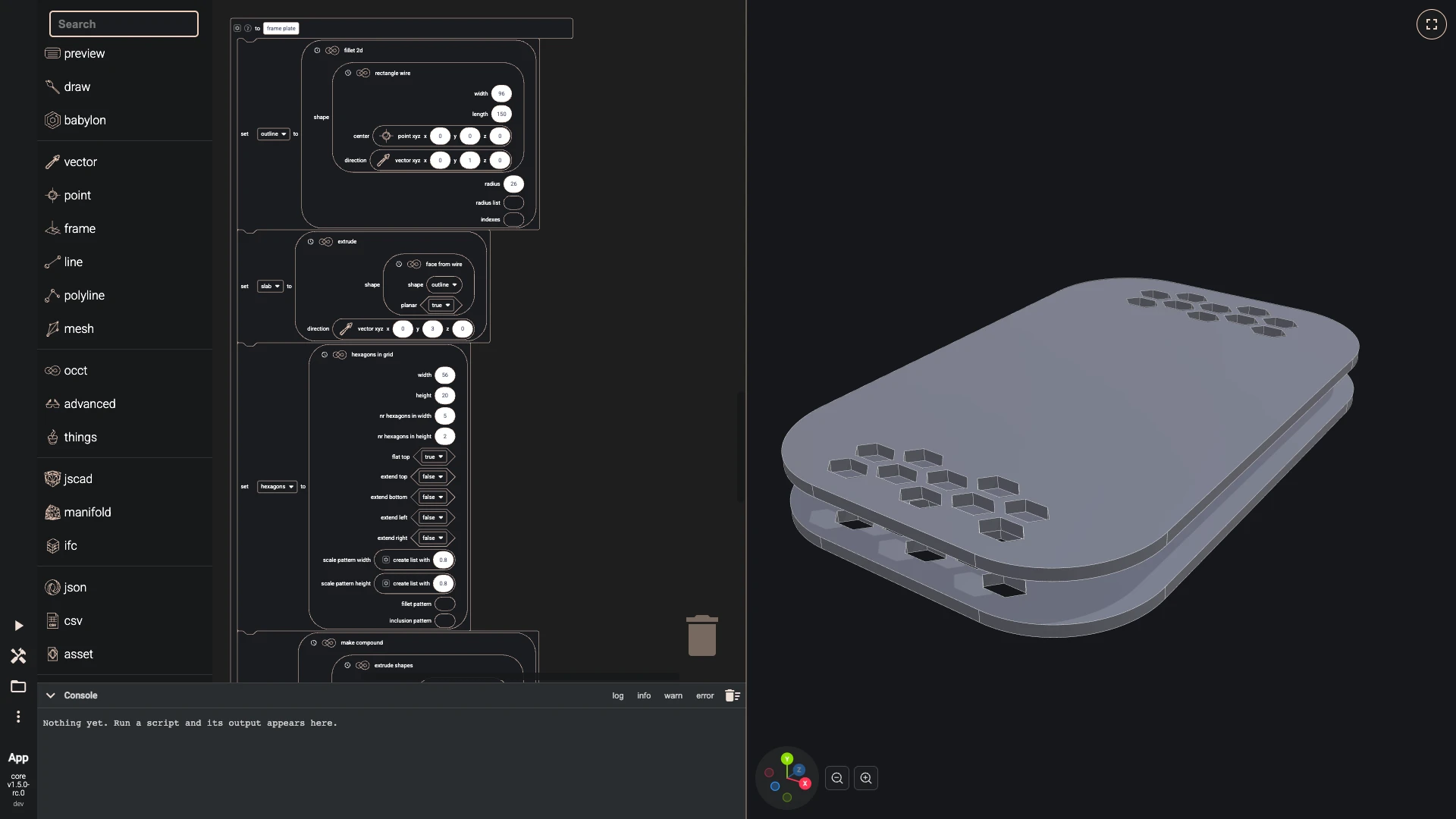Click the Search input field
This screenshot has height=819, width=1456.
pyautogui.click(x=124, y=24)
